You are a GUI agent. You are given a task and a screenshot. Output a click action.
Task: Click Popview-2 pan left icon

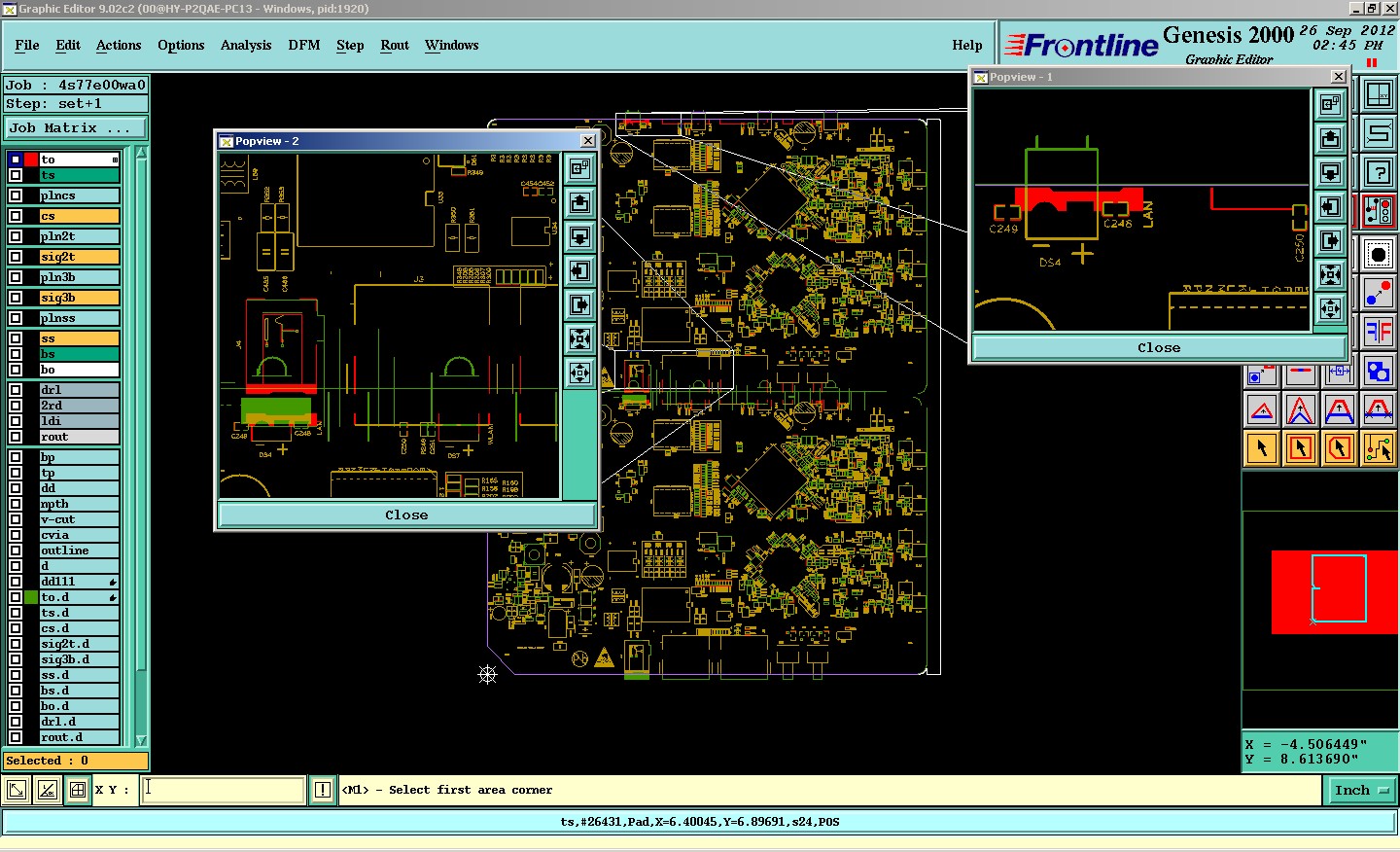pyautogui.click(x=579, y=271)
